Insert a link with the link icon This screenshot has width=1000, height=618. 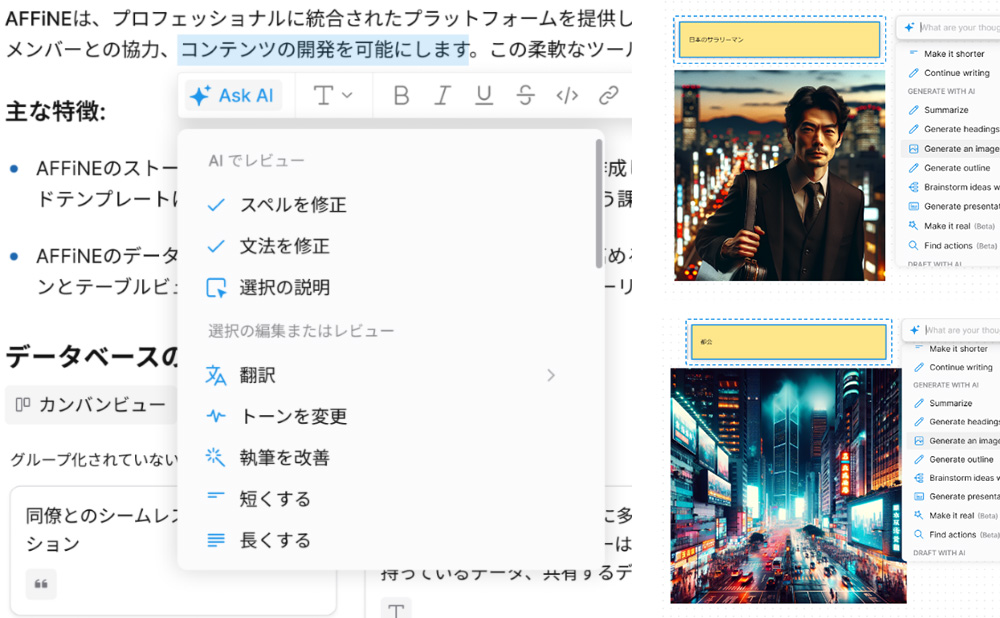pyautogui.click(x=608, y=96)
